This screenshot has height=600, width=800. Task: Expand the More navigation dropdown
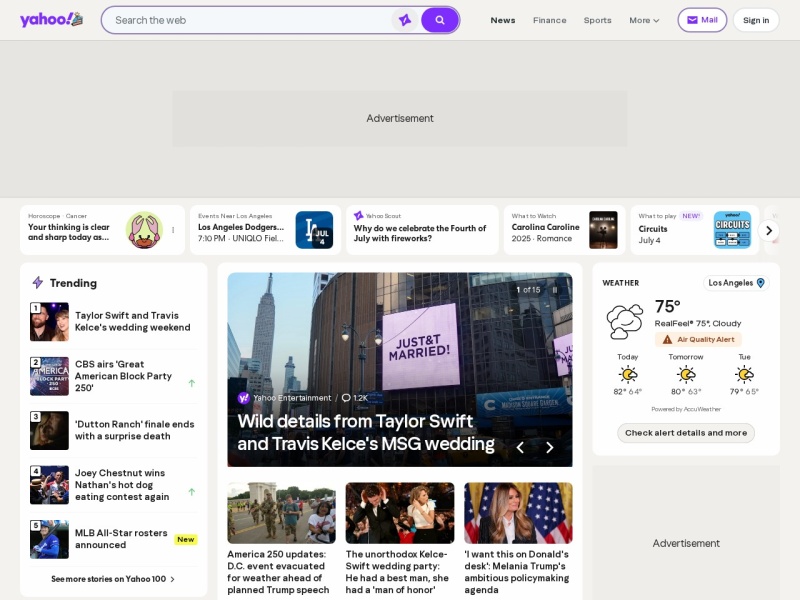pyautogui.click(x=644, y=20)
